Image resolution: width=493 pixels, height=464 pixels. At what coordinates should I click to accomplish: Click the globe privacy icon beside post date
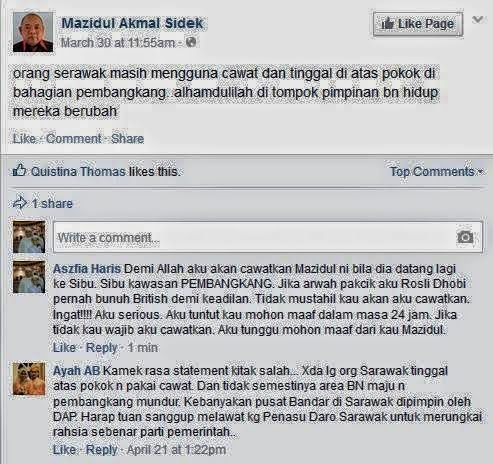click(x=191, y=42)
